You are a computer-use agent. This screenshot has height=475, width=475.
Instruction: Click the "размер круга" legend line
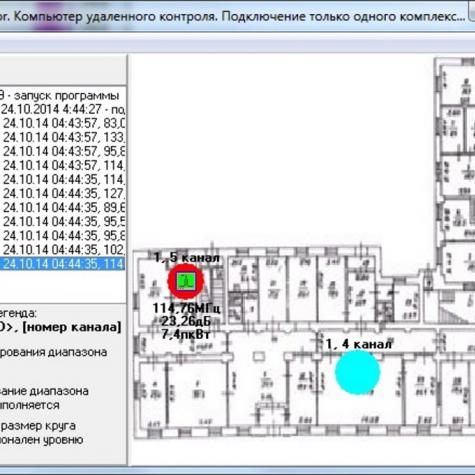(x=38, y=426)
